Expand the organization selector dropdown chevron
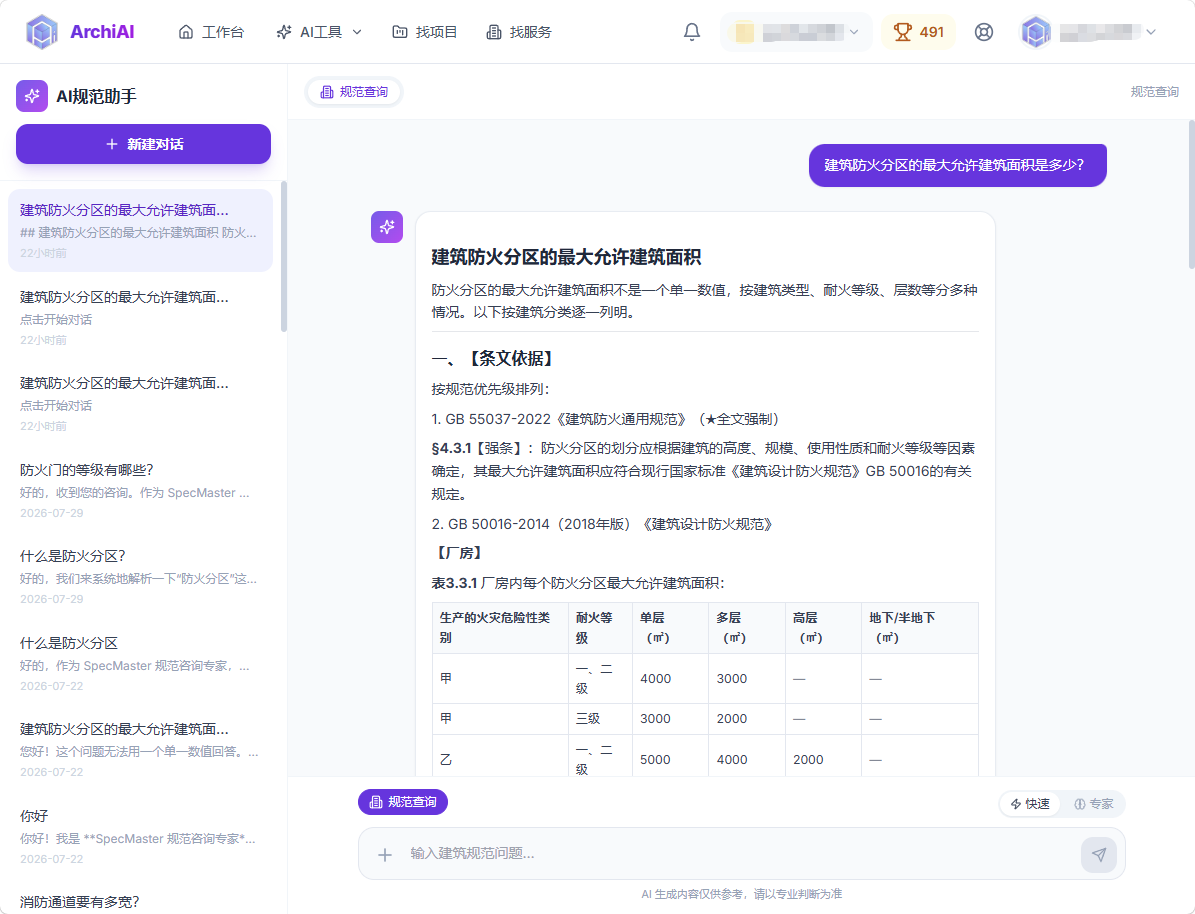 pos(854,32)
